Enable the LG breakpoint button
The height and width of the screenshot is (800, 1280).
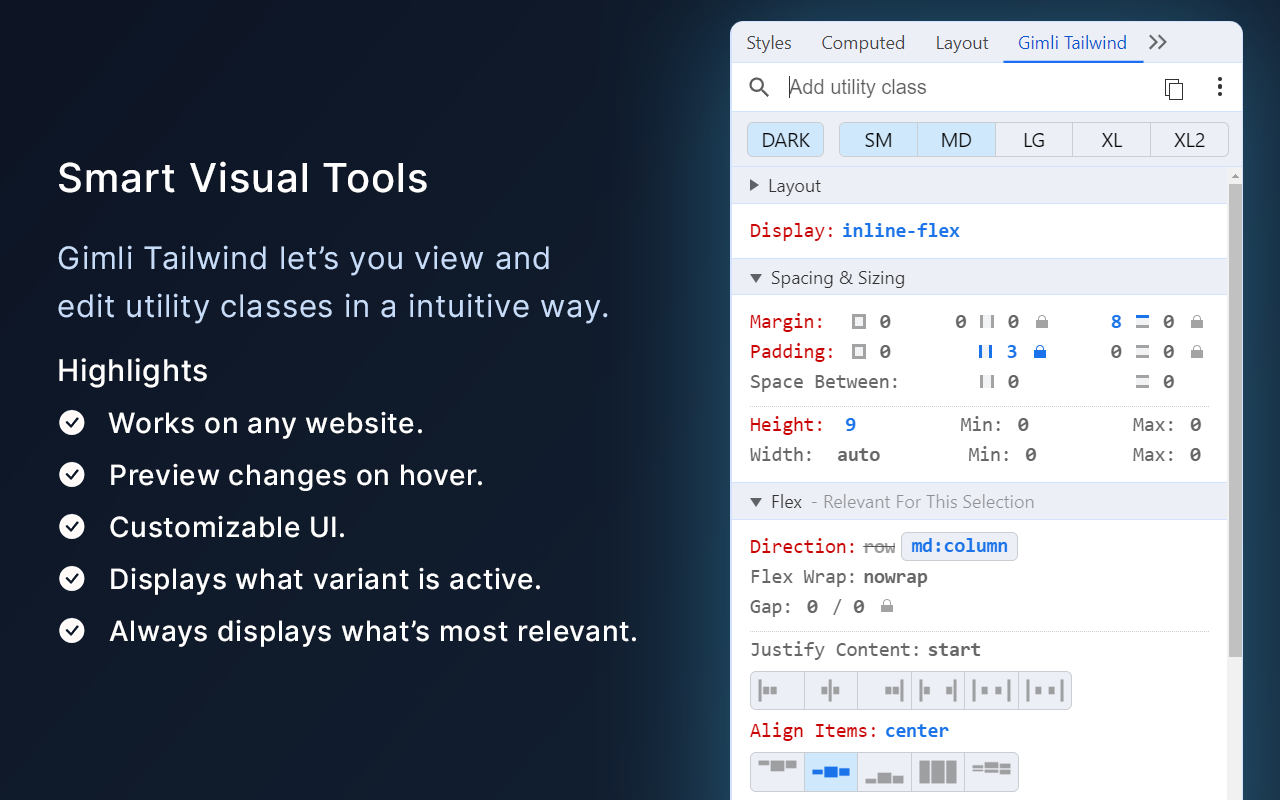1034,140
